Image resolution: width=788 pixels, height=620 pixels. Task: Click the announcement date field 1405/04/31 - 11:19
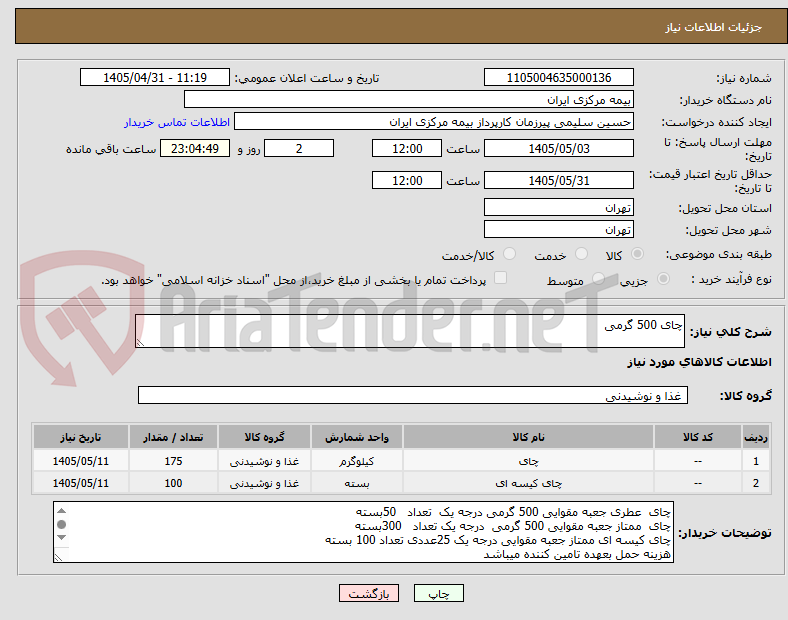(x=155, y=78)
